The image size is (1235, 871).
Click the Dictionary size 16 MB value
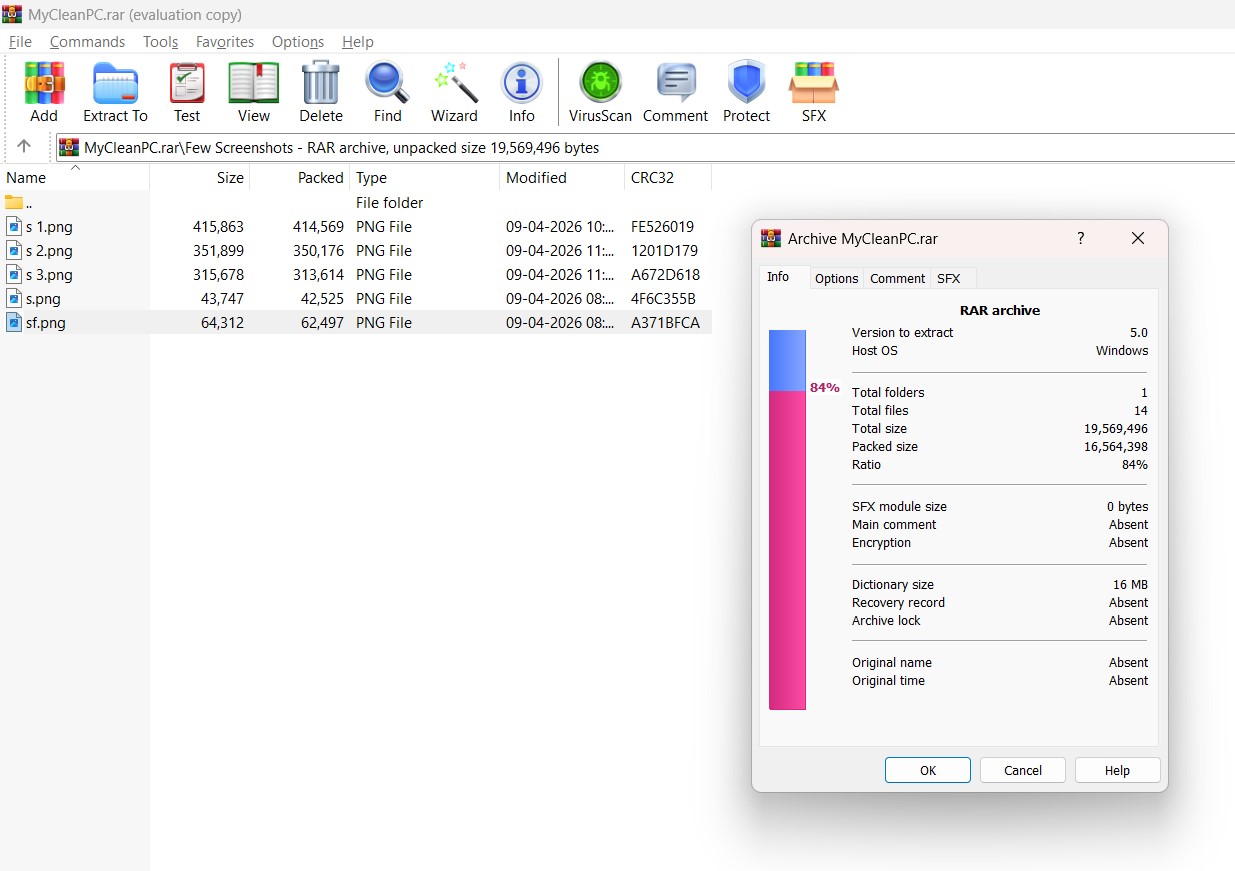pyautogui.click(x=1130, y=585)
